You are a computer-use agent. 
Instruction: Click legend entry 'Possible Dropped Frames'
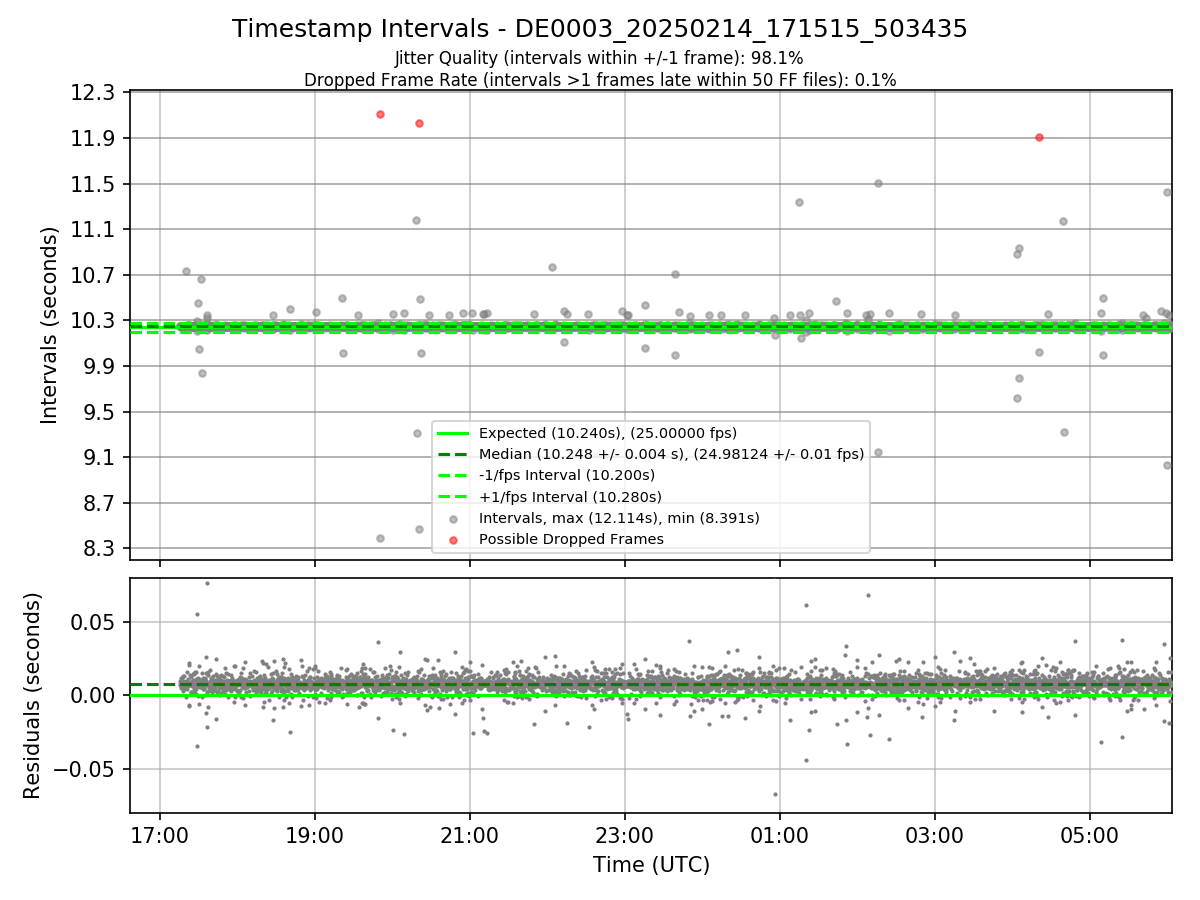tap(571, 539)
